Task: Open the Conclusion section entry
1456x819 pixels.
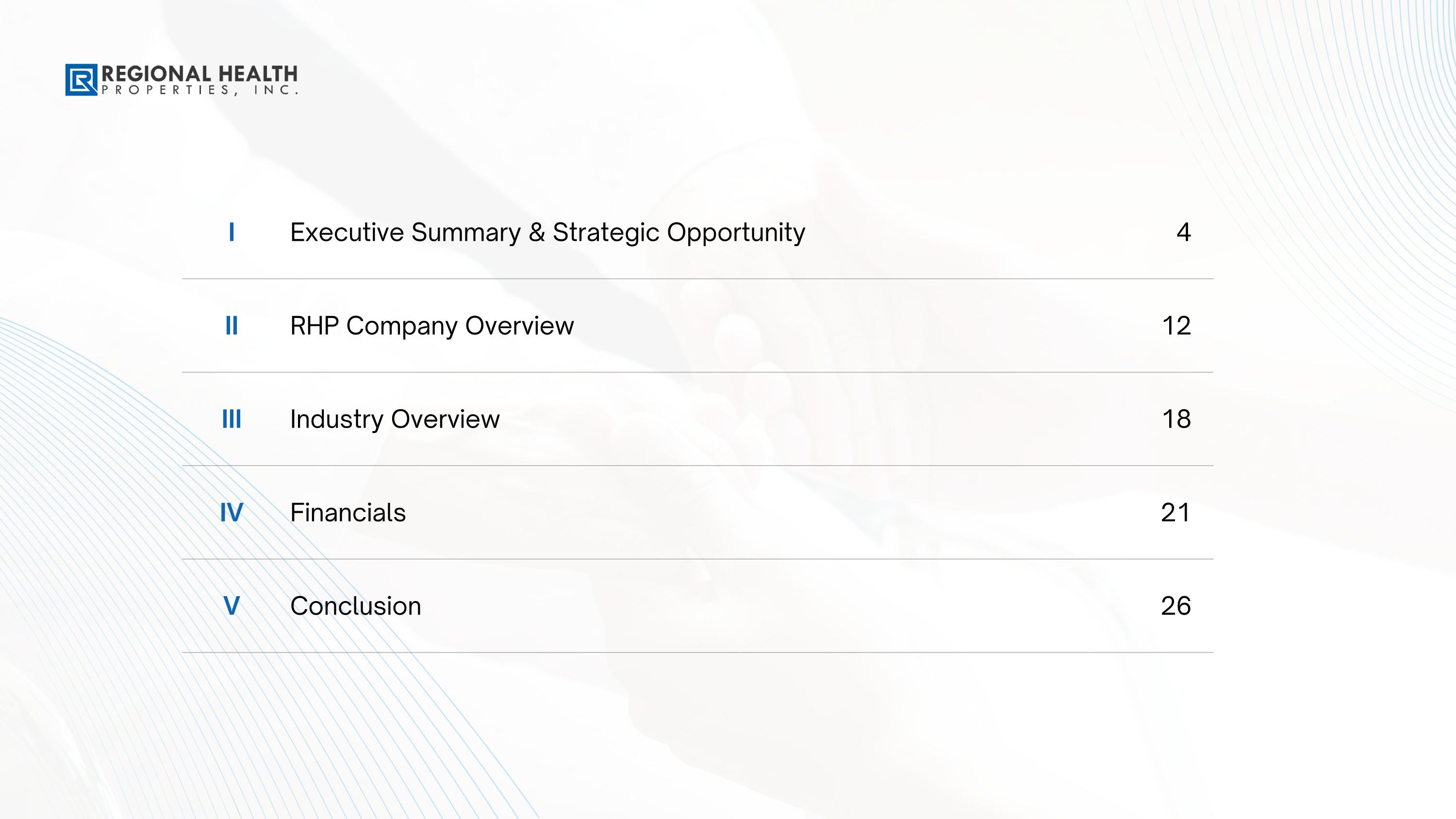Action: [x=356, y=606]
